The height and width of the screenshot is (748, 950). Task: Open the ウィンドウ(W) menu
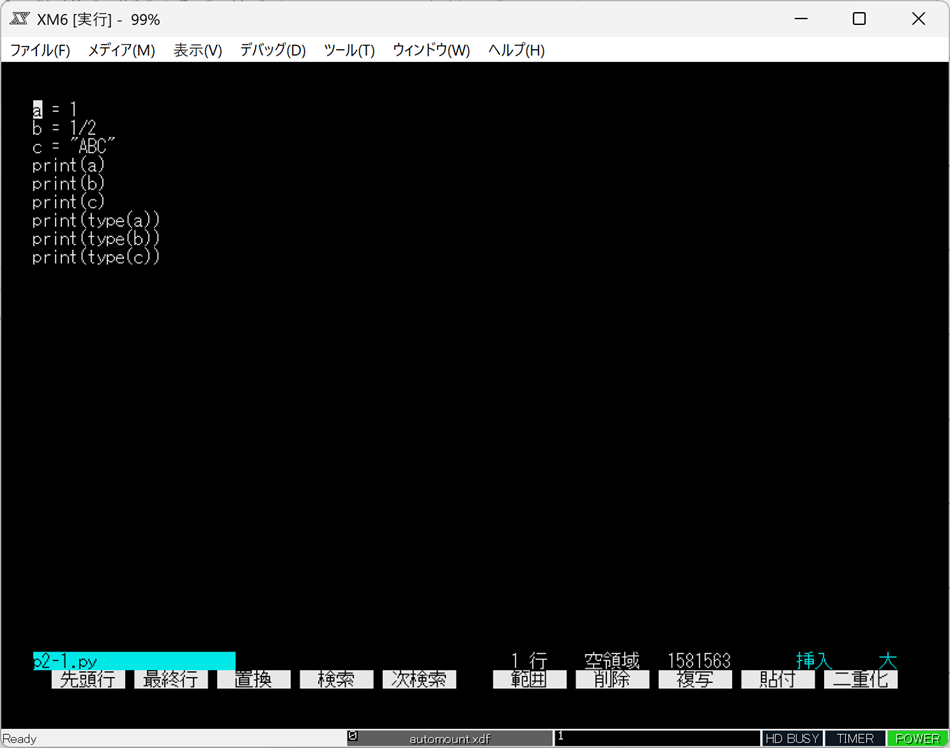[431, 50]
